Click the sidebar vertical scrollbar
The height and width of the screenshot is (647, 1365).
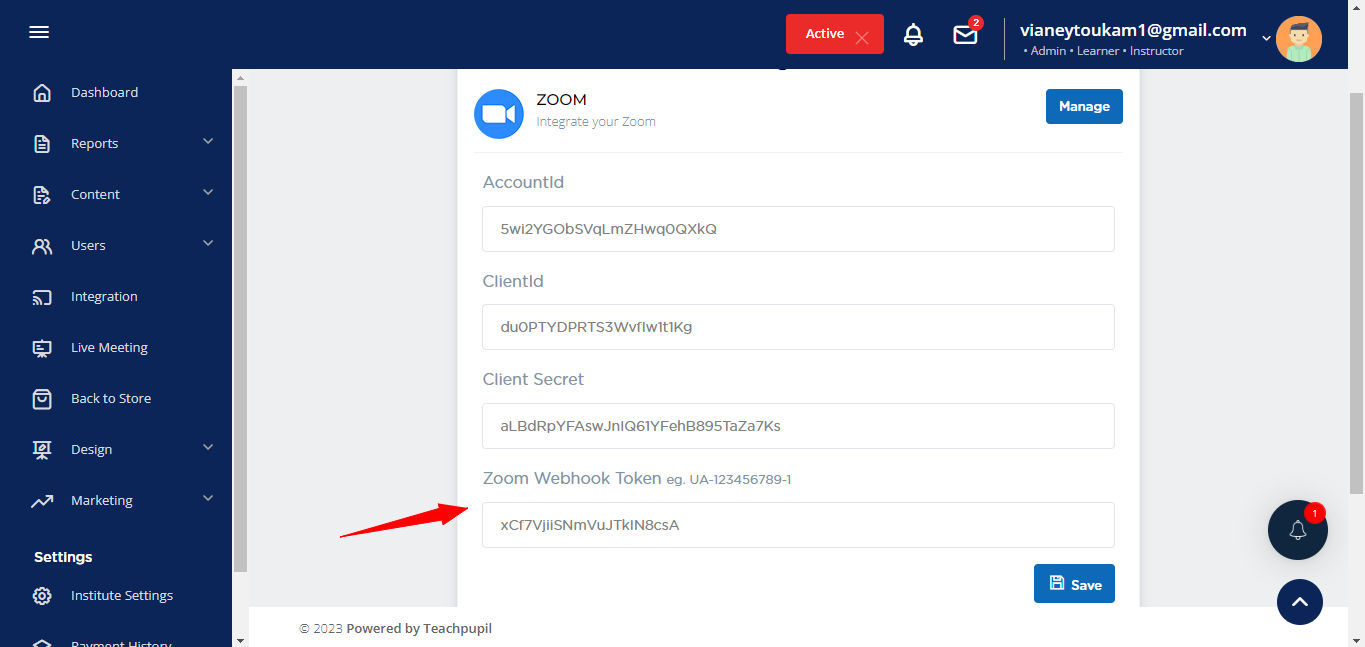240,330
